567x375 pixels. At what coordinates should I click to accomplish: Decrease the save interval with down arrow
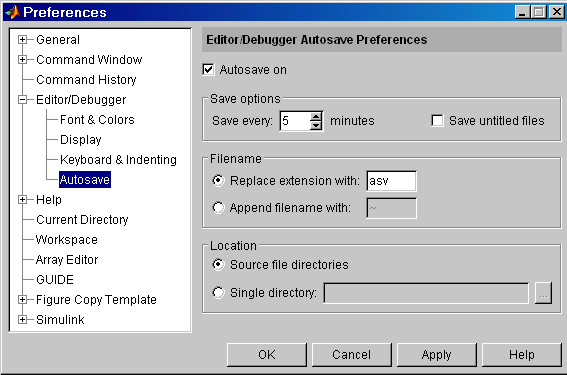pos(316,125)
